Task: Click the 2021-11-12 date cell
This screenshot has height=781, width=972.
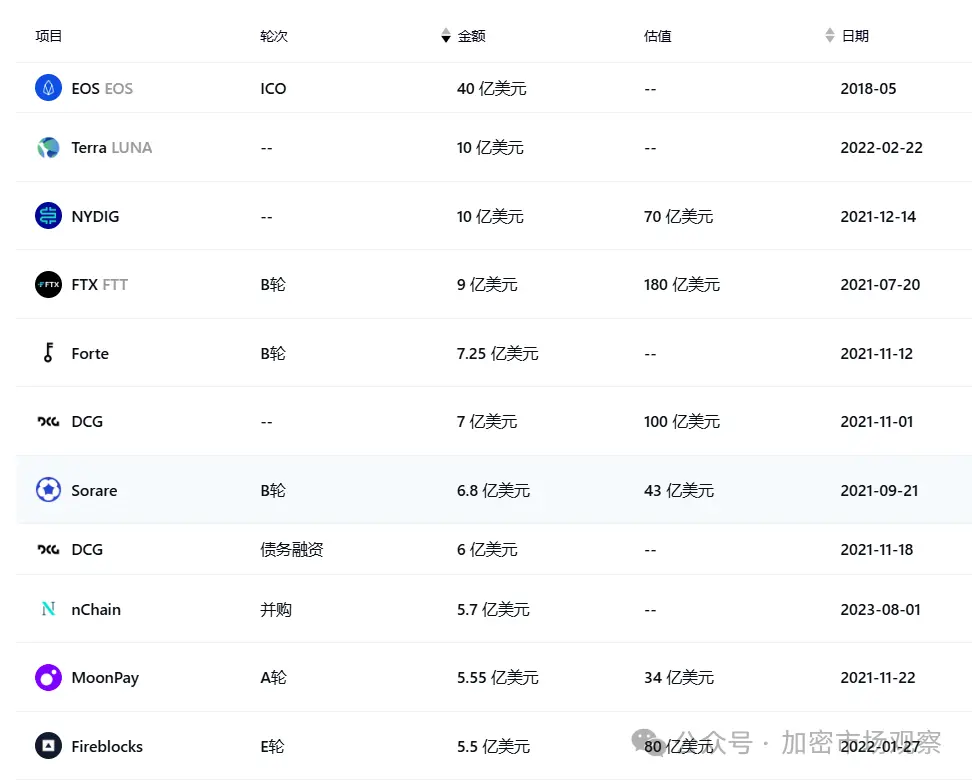Action: tap(877, 353)
